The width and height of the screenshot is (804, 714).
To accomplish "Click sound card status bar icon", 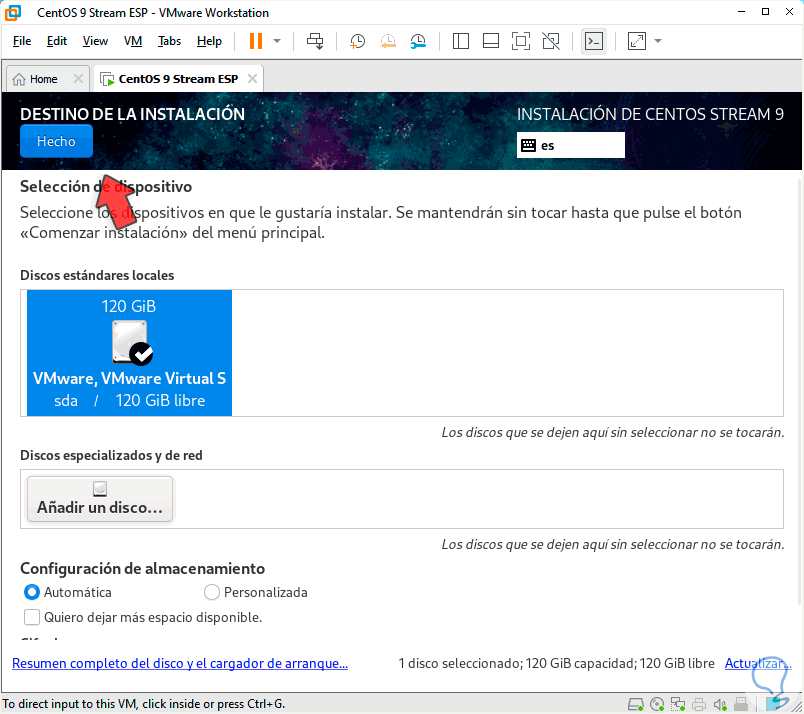I will click(x=720, y=704).
